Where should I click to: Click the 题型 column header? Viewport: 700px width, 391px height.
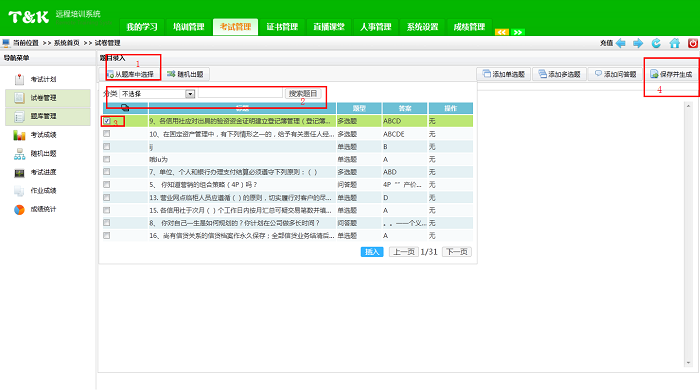pos(359,108)
